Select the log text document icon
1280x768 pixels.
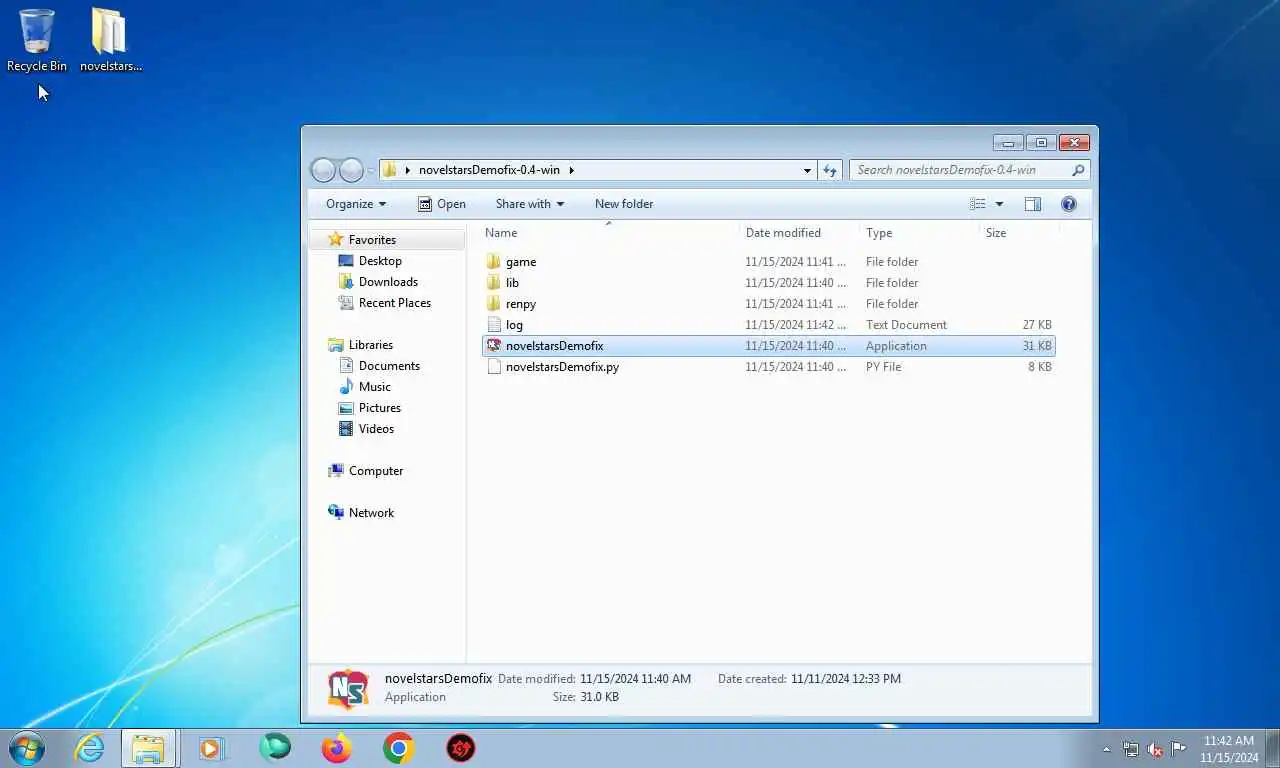pos(493,325)
